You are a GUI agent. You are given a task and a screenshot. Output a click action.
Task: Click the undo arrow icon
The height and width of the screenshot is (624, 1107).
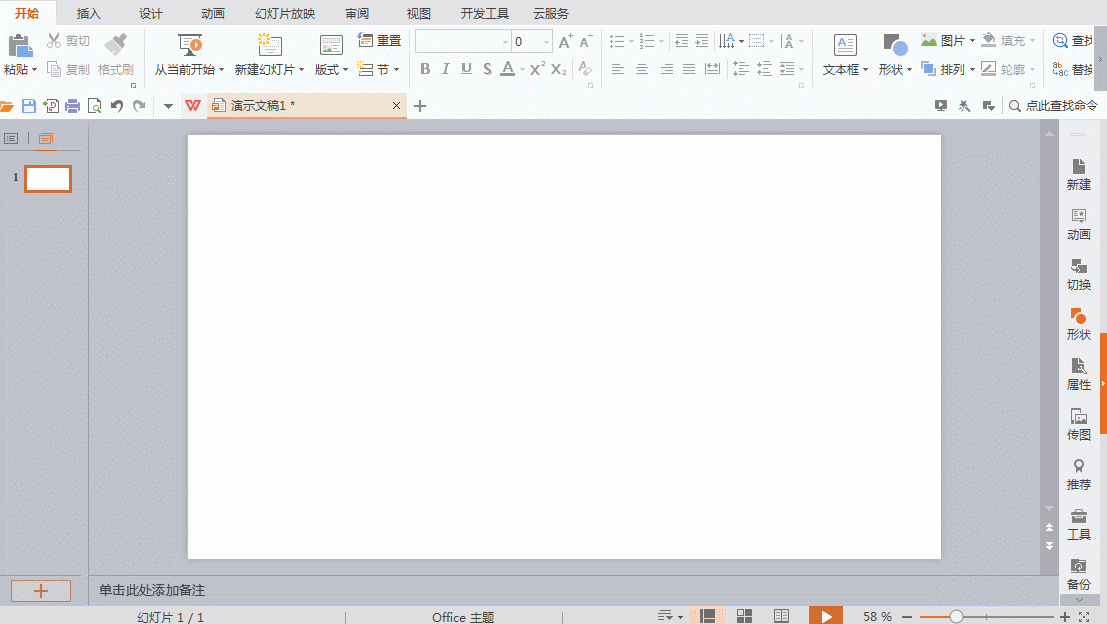point(117,106)
